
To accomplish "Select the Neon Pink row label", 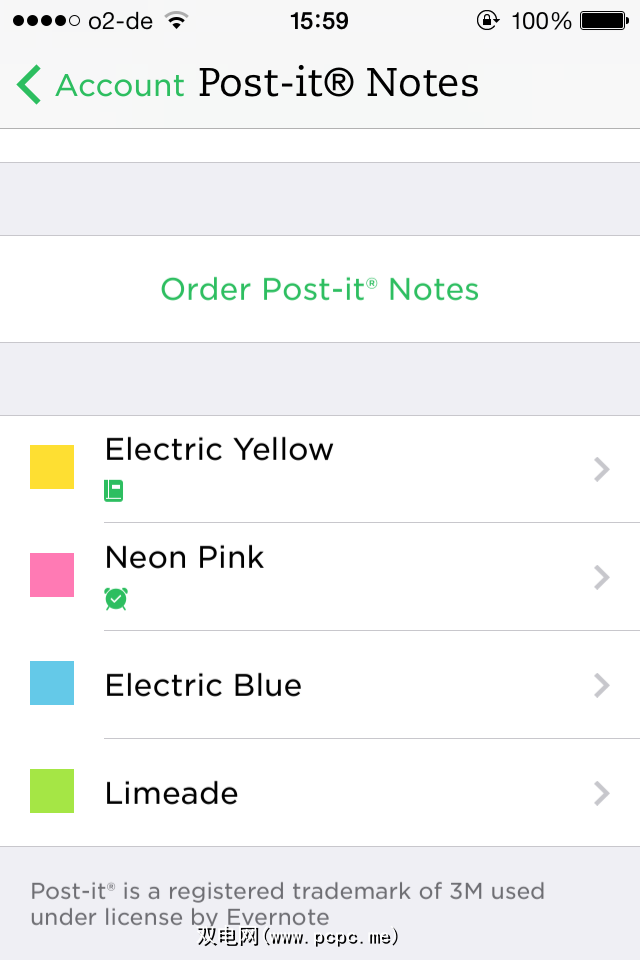I will coord(185,558).
